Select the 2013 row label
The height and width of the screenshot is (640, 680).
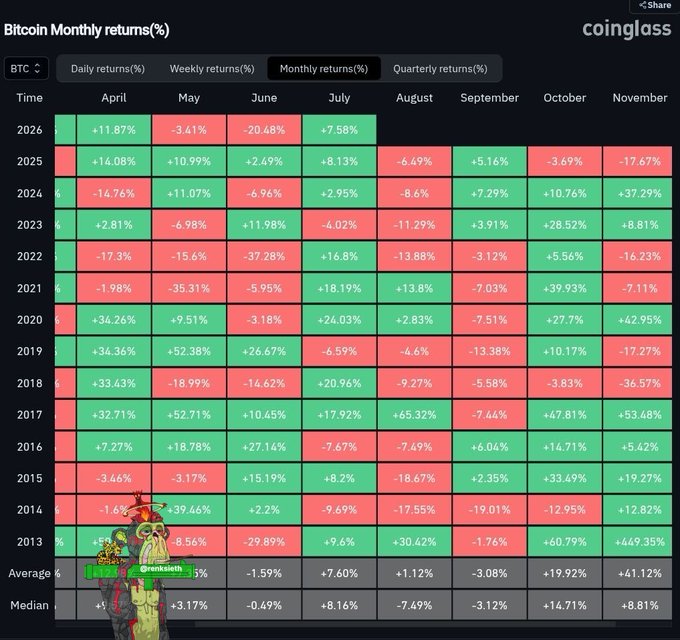(x=29, y=542)
